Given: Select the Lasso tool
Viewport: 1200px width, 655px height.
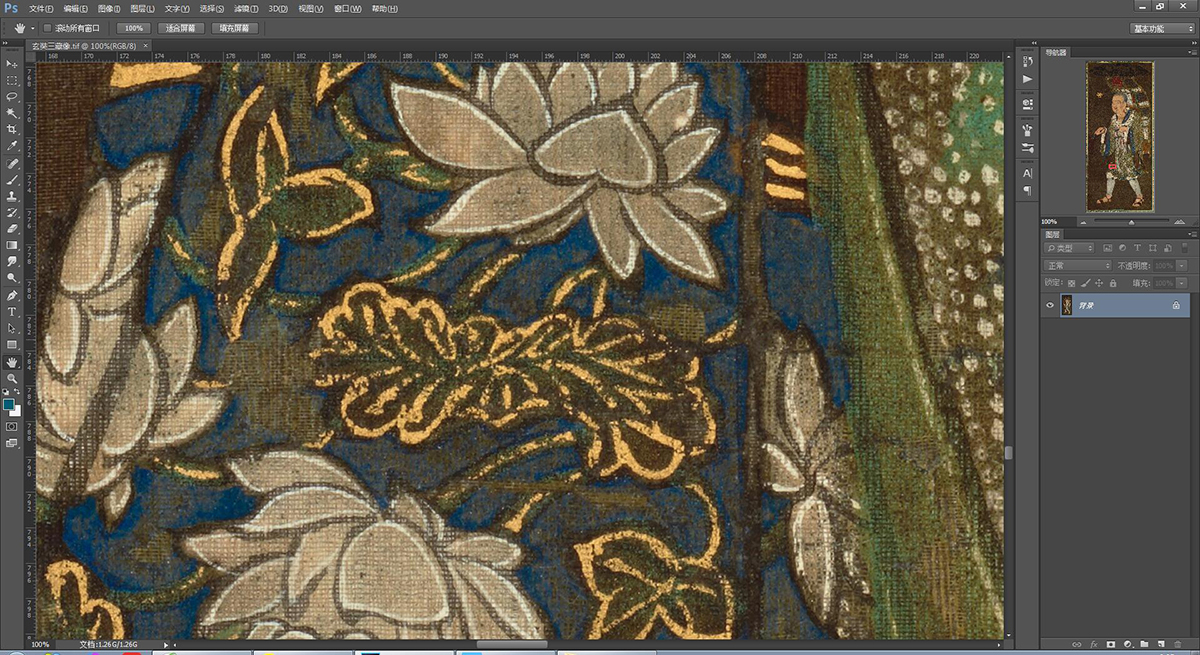Looking at the screenshot, I should (12, 97).
